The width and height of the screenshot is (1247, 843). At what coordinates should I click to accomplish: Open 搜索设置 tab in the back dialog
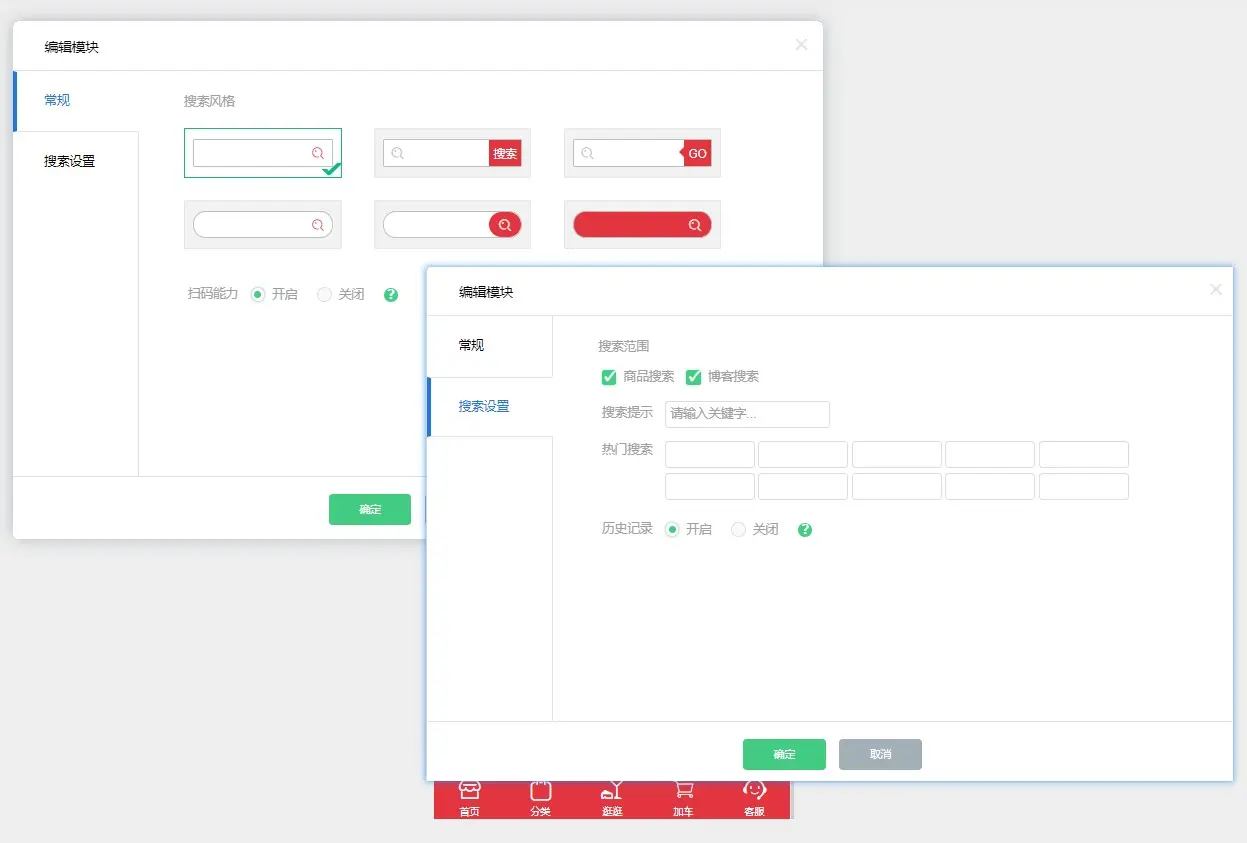[70, 161]
